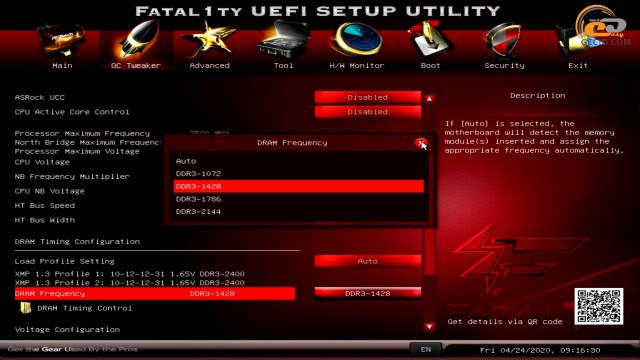
Task: Click the Get details via QR code text
Action: click(x=505, y=322)
